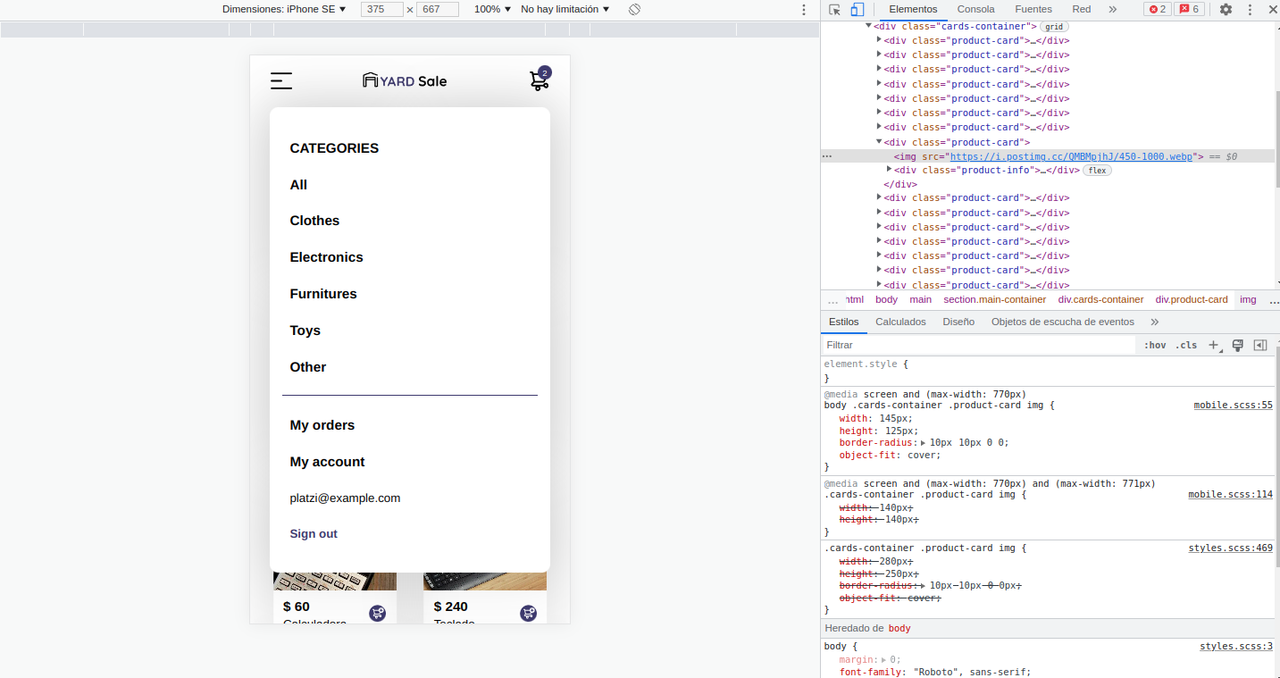
Task: Open the 100% zoom dropdown
Action: point(492,9)
